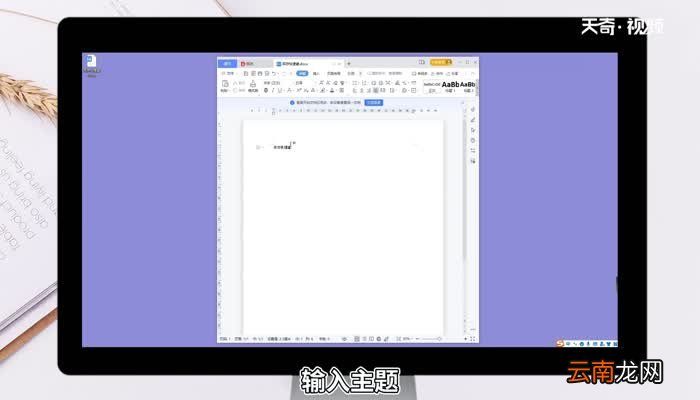Switch to the References ribbon tab

(351, 73)
